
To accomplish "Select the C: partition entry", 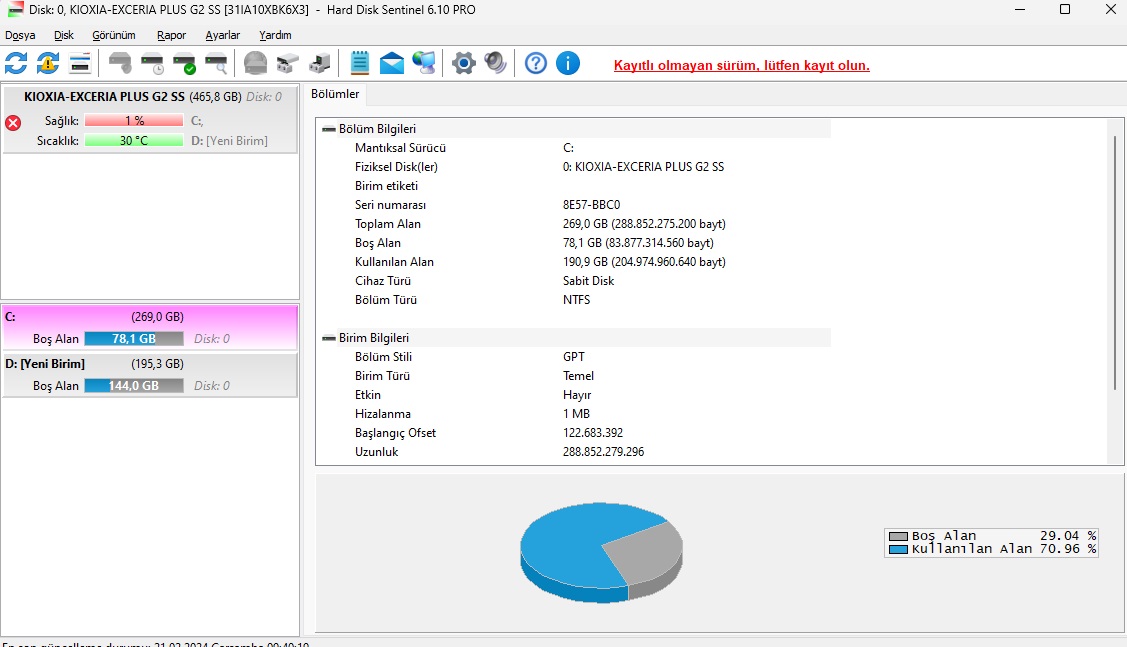I will [150, 327].
